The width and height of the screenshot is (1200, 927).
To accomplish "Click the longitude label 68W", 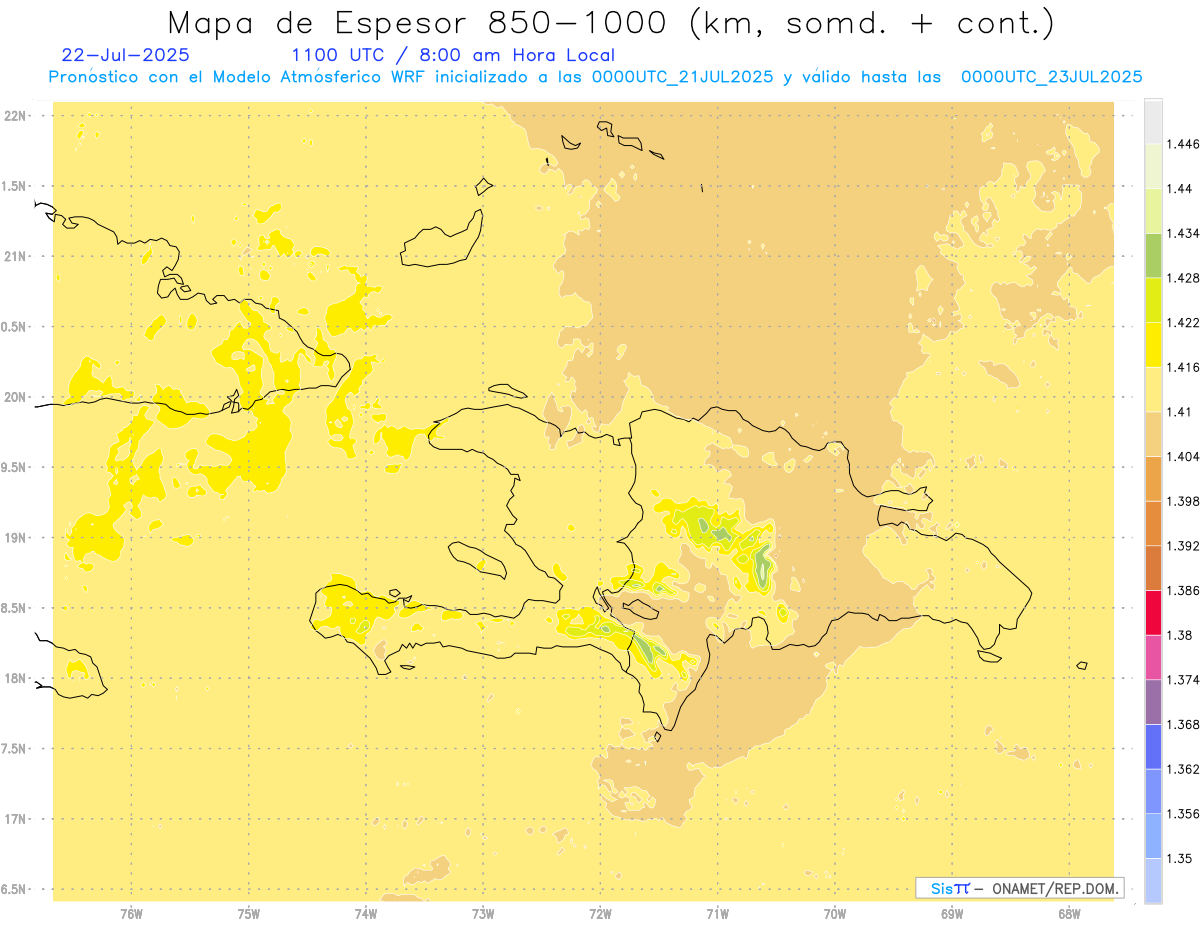I will pos(1069,914).
